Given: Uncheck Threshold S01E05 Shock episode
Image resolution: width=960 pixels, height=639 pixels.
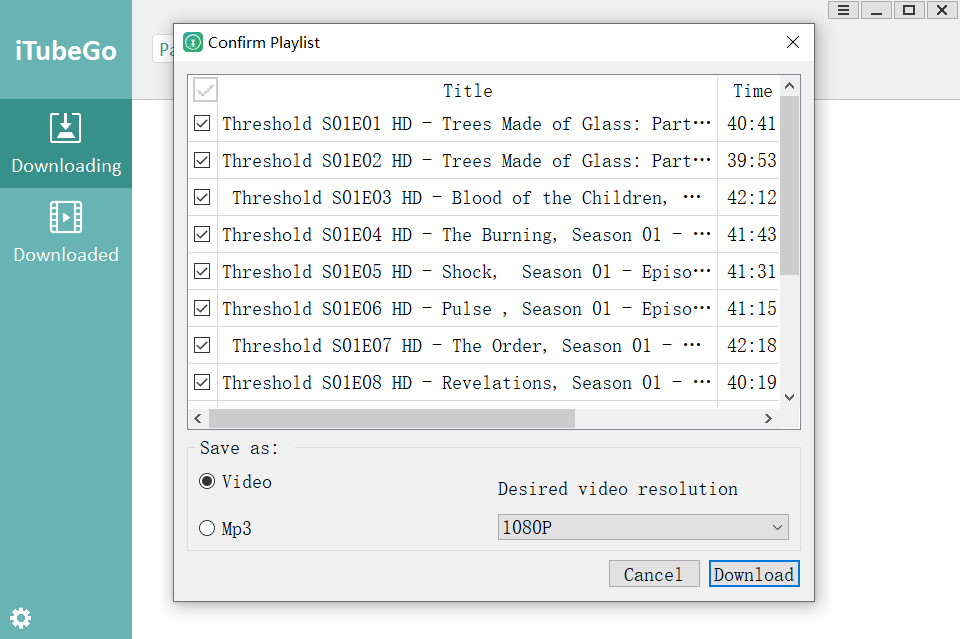Looking at the screenshot, I should (x=202, y=271).
